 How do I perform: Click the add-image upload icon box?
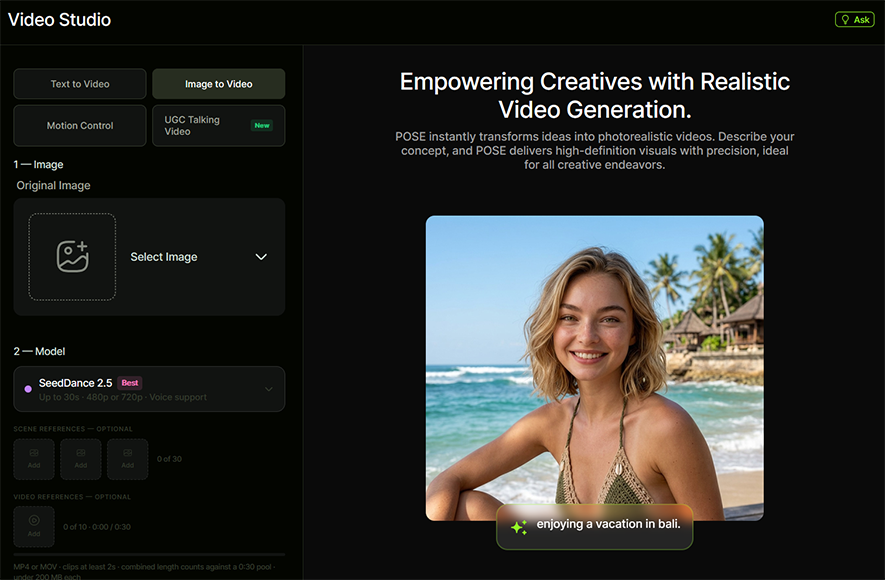click(72, 257)
